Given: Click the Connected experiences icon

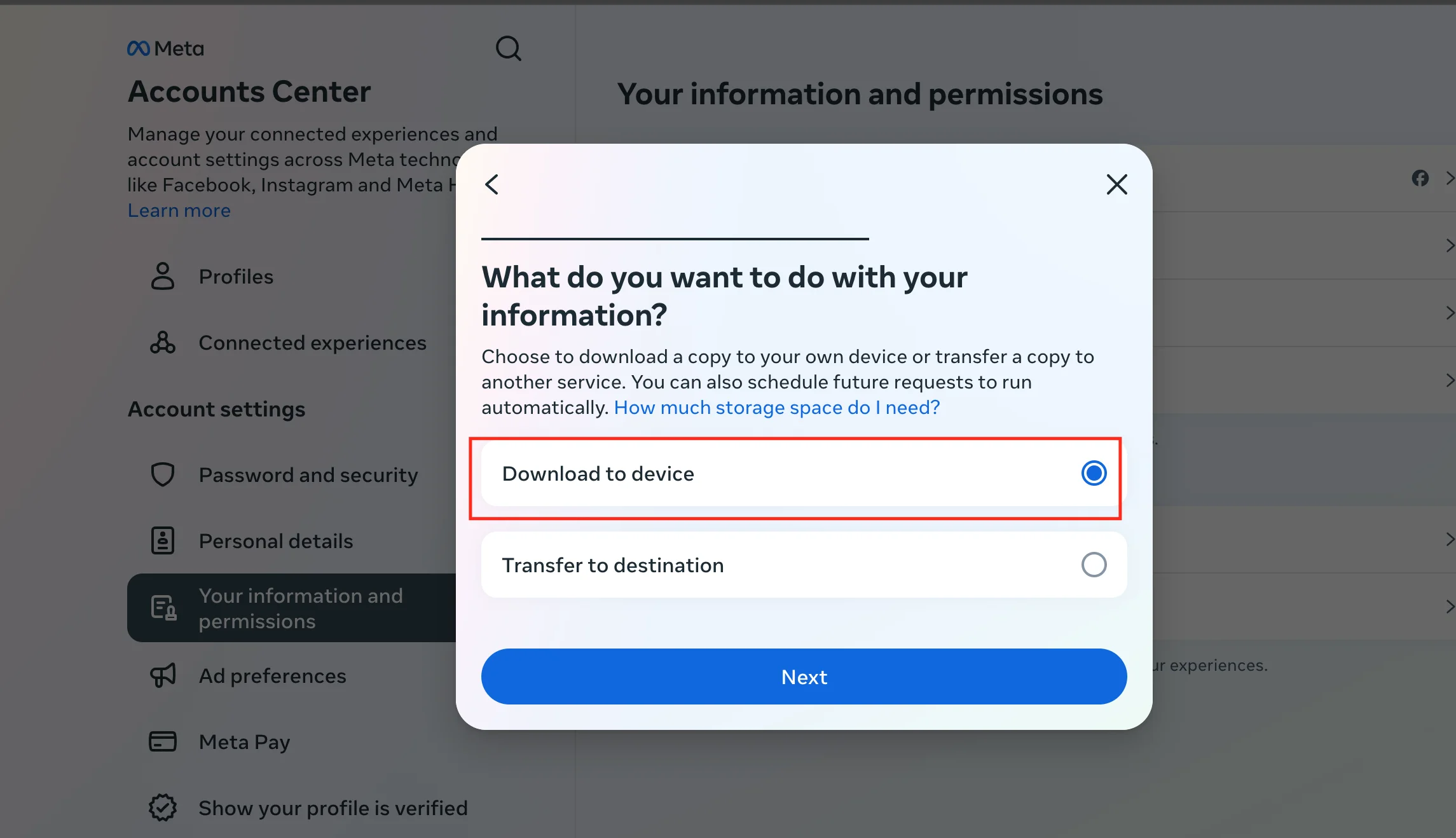Looking at the screenshot, I should (x=163, y=343).
